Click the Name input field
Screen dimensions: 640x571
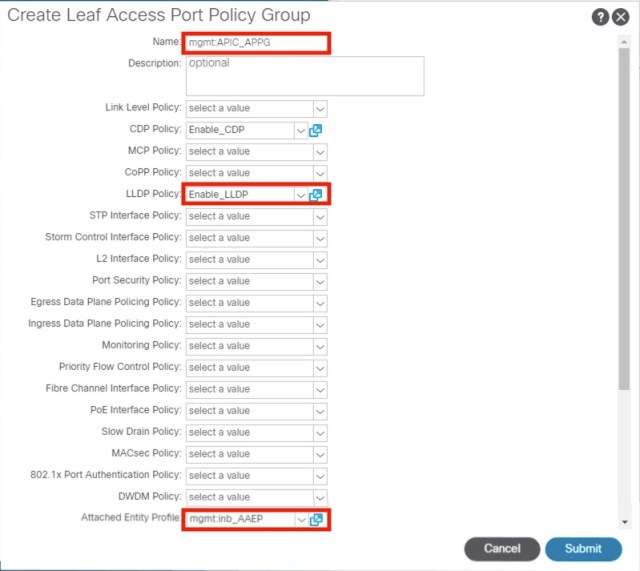pos(256,43)
